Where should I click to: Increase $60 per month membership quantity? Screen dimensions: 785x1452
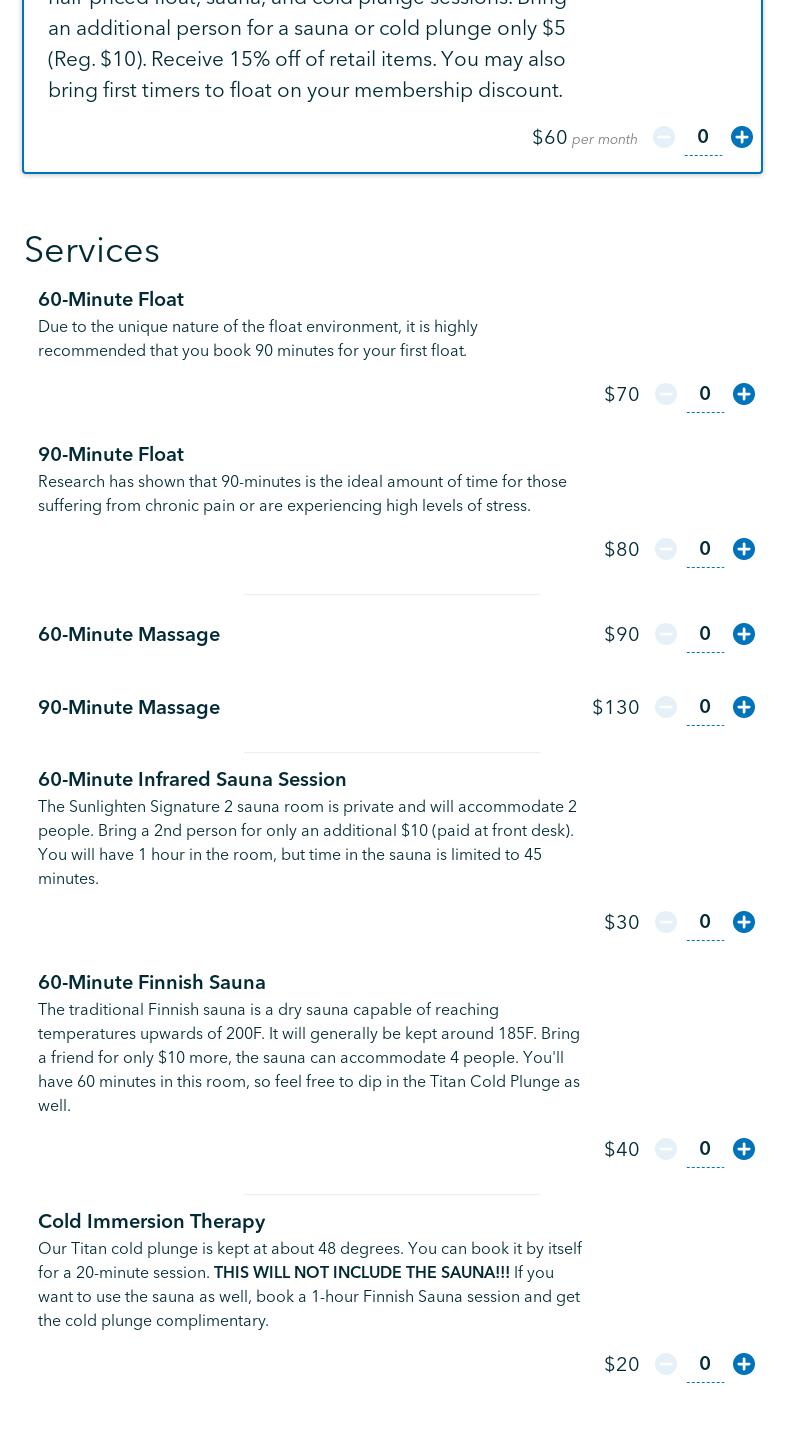742,137
